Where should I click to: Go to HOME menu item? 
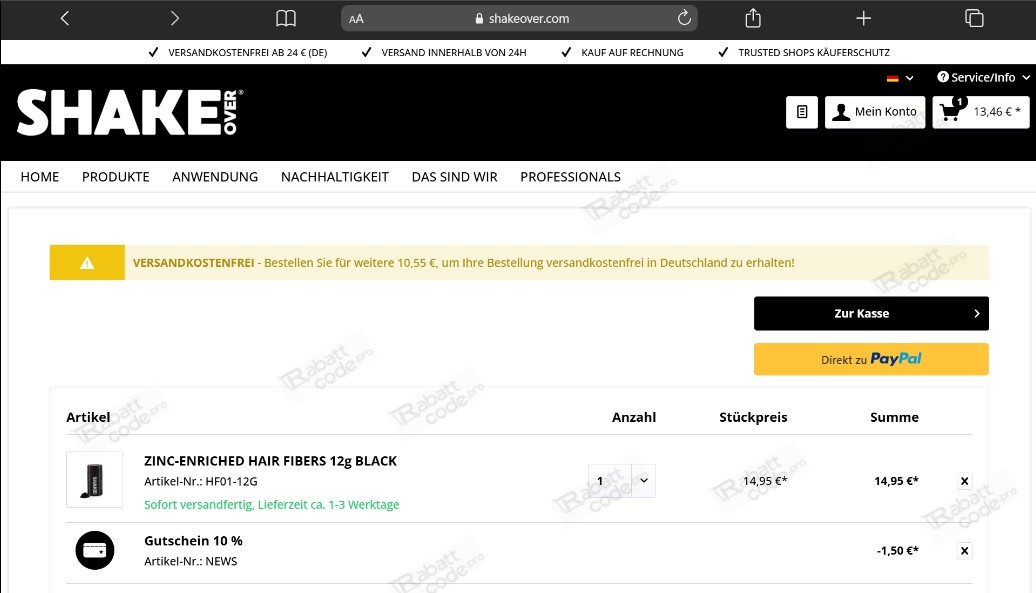pyautogui.click(x=40, y=177)
